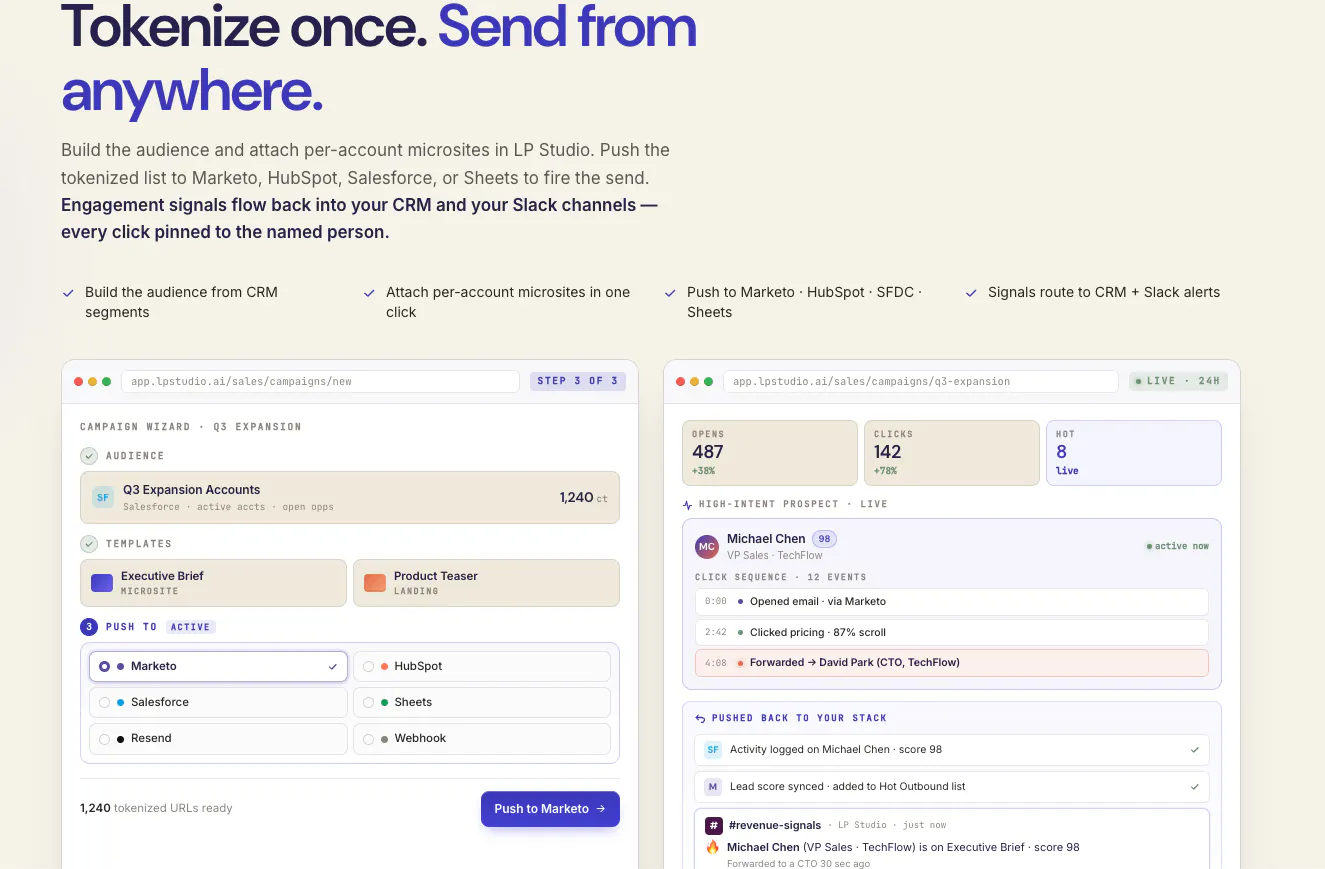Click the Forwarded to David Park event row
The width and height of the screenshot is (1325, 869).
pos(952,663)
